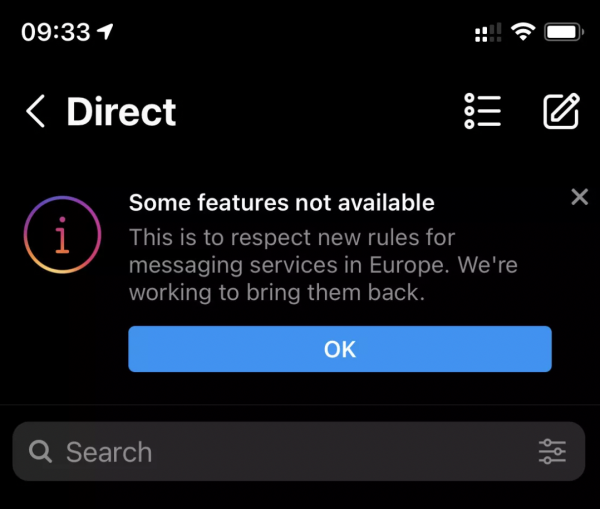The image size is (600, 509).
Task: Tap the Search placeholder text
Action: [x=109, y=452]
